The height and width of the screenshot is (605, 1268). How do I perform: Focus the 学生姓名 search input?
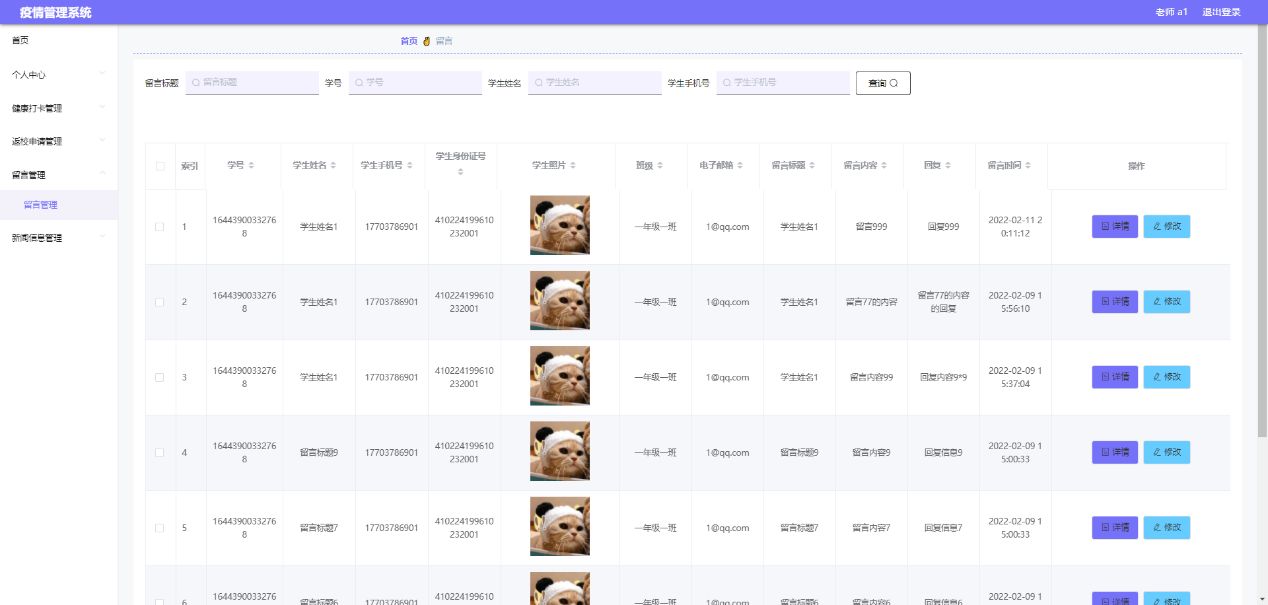pyautogui.click(x=595, y=82)
